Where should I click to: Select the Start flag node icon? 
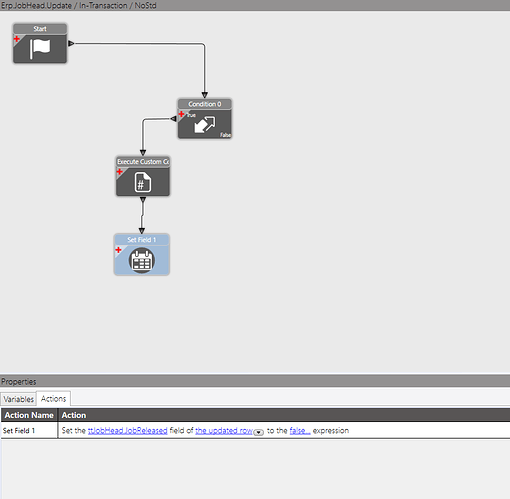40,48
